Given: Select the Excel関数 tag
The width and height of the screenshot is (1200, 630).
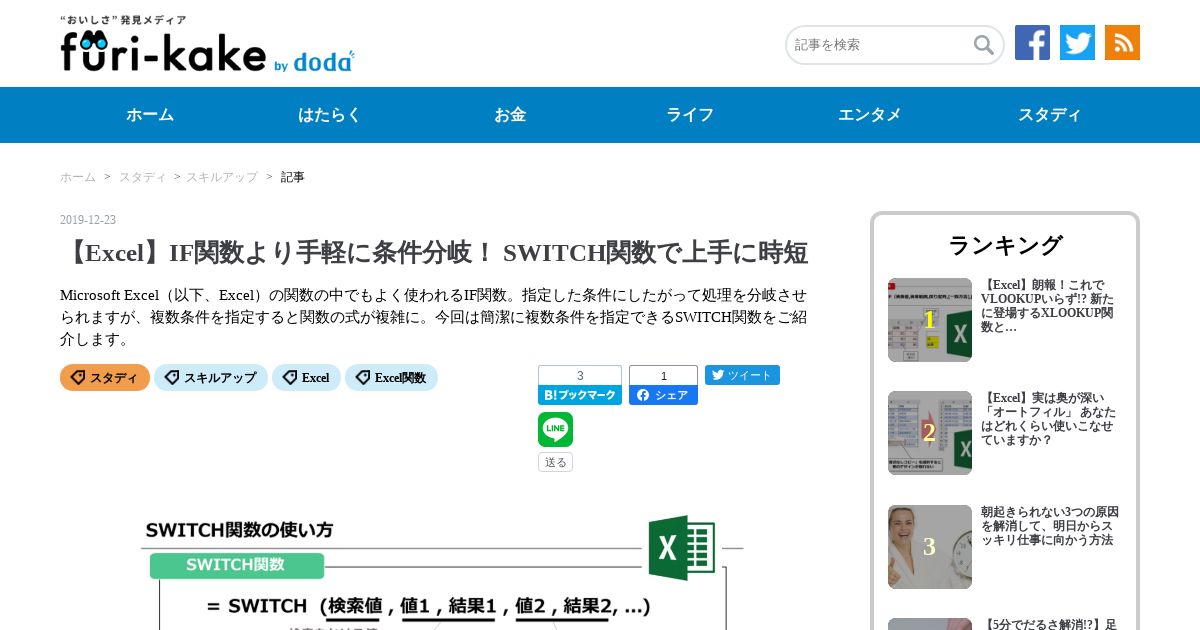Looking at the screenshot, I should point(391,378).
